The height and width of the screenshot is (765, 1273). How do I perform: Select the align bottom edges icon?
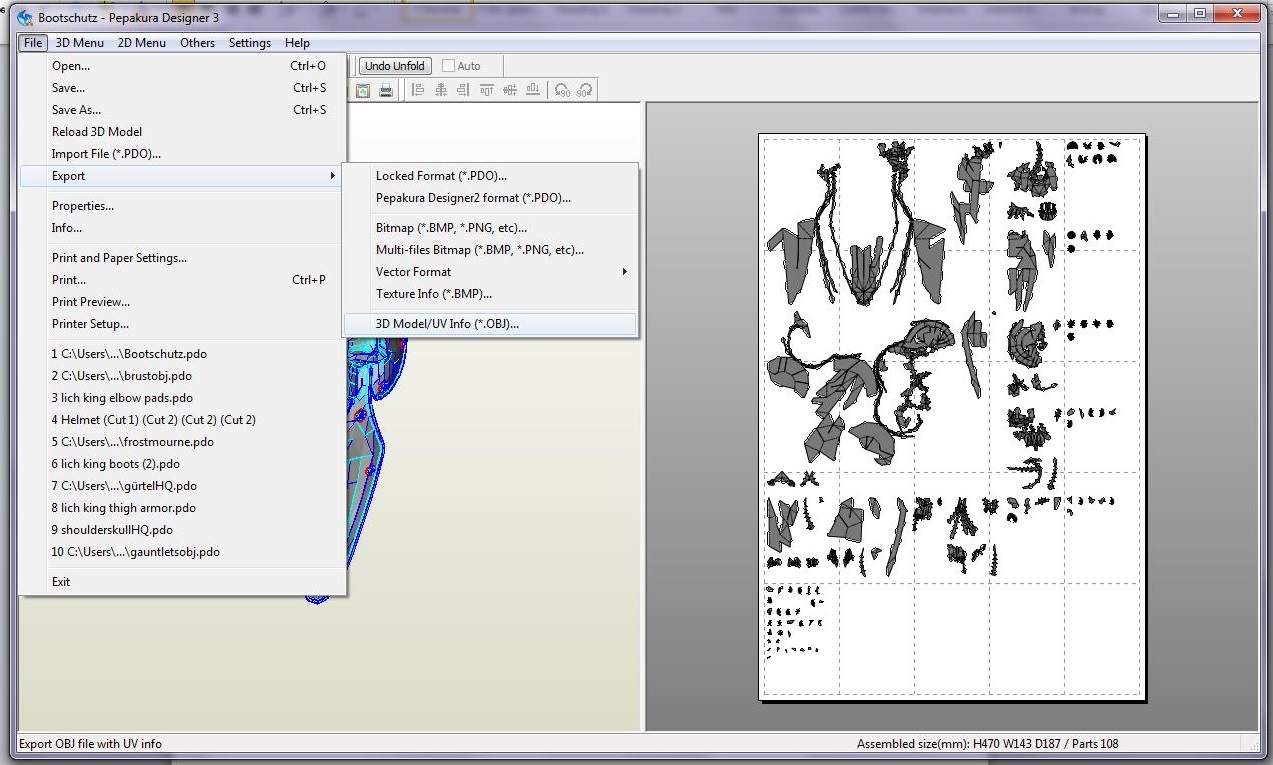[x=533, y=90]
